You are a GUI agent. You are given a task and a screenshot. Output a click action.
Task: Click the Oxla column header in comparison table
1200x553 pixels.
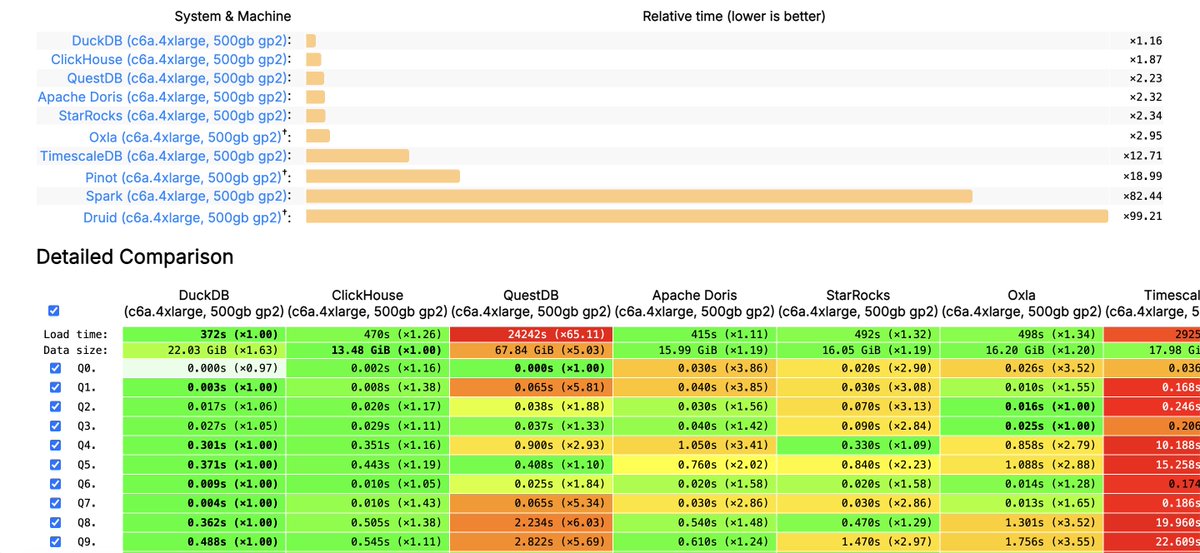tap(1022, 303)
